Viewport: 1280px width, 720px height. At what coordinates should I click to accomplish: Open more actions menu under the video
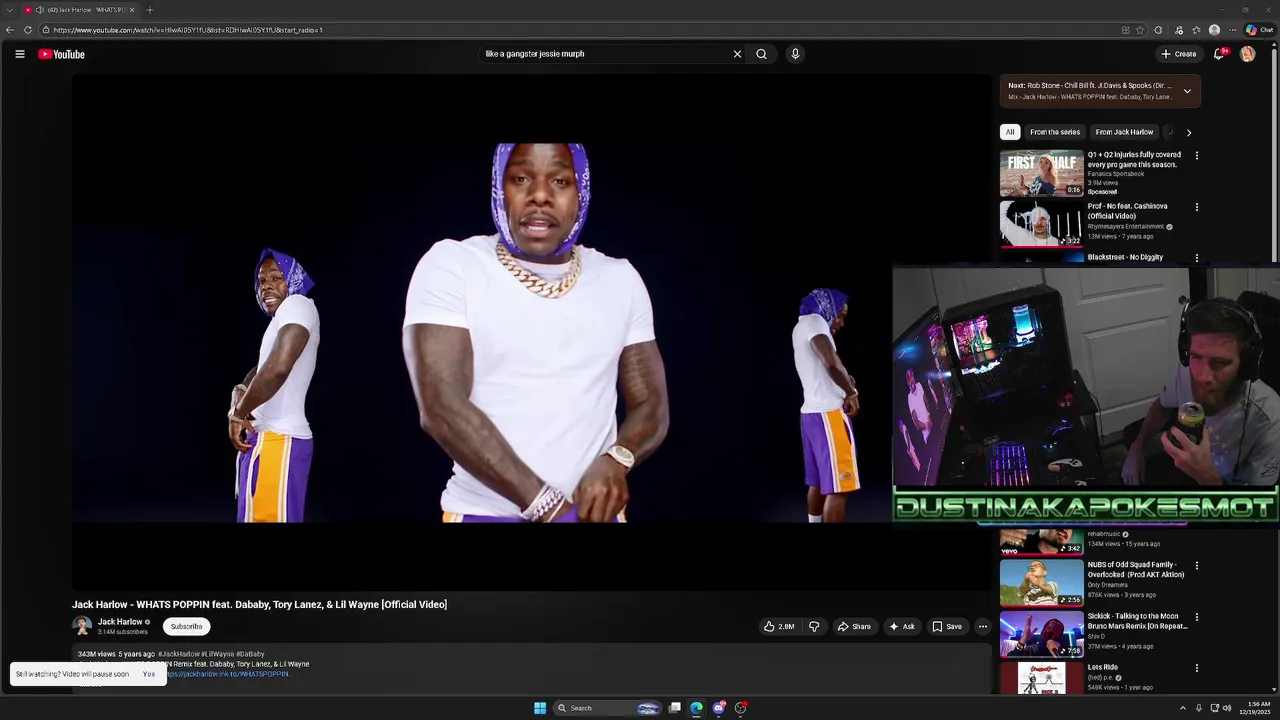[x=982, y=627]
